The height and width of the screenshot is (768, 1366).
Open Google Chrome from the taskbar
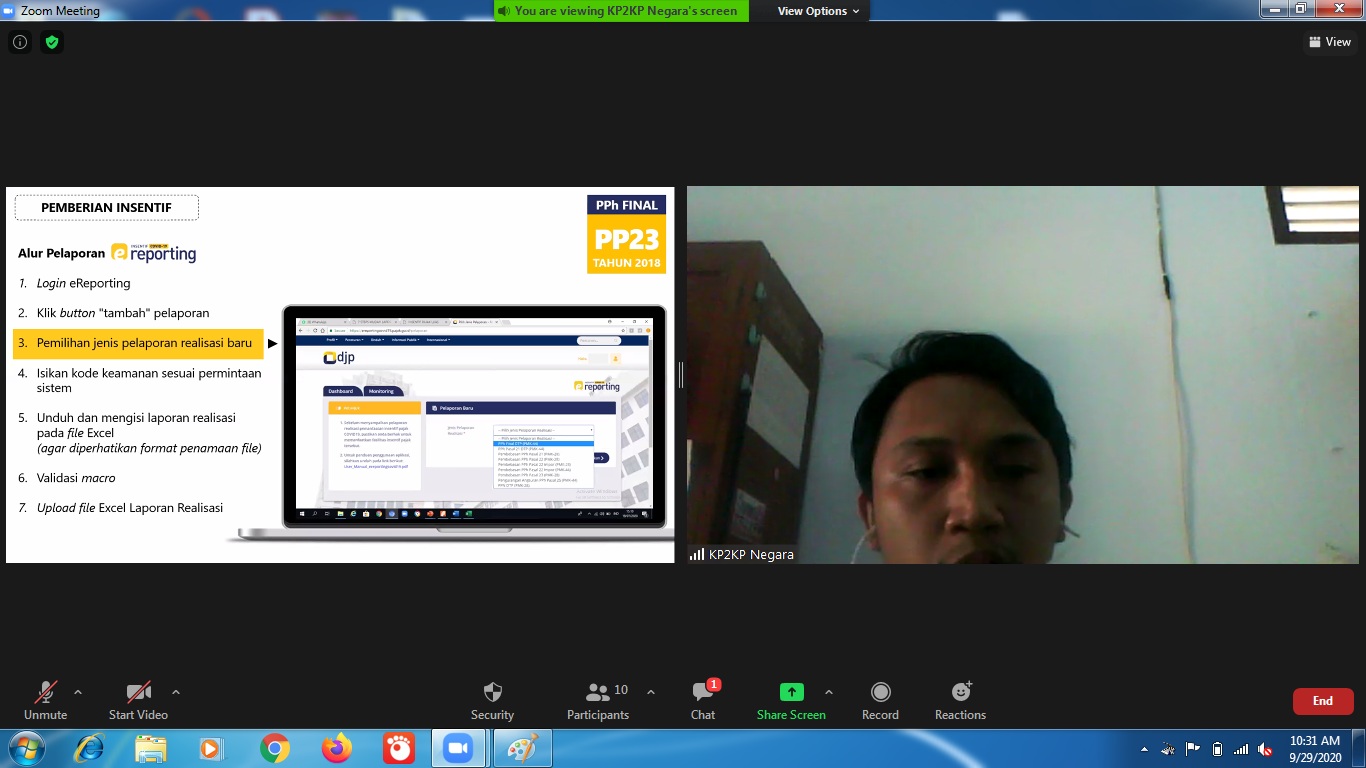[275, 748]
